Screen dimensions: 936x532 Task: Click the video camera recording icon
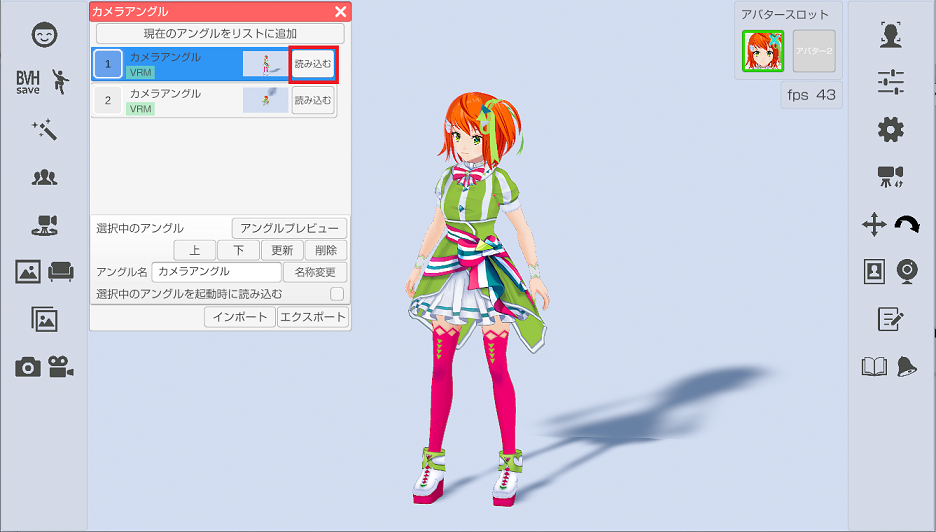(61, 367)
